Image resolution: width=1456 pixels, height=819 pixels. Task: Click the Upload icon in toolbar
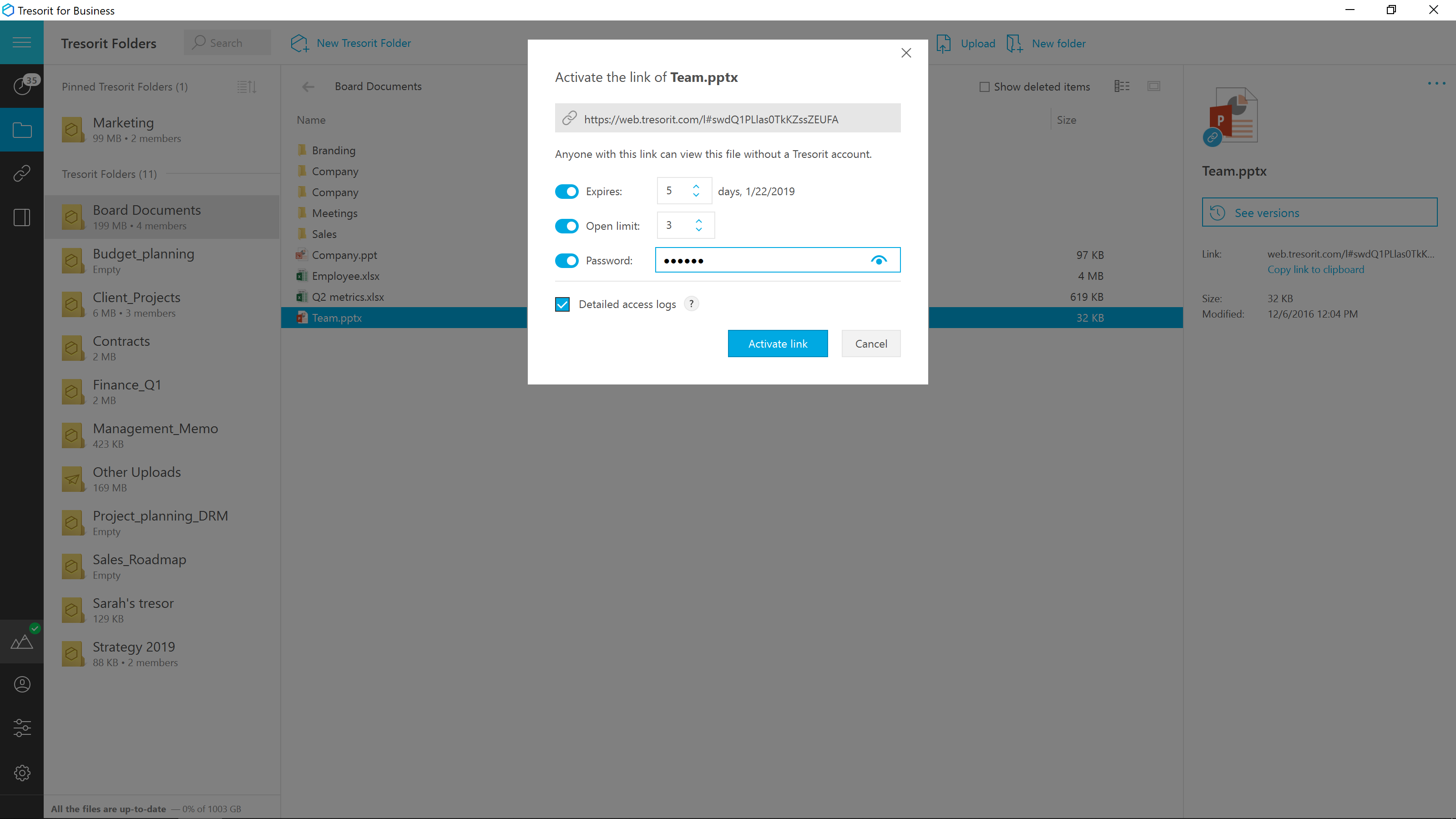[945, 43]
